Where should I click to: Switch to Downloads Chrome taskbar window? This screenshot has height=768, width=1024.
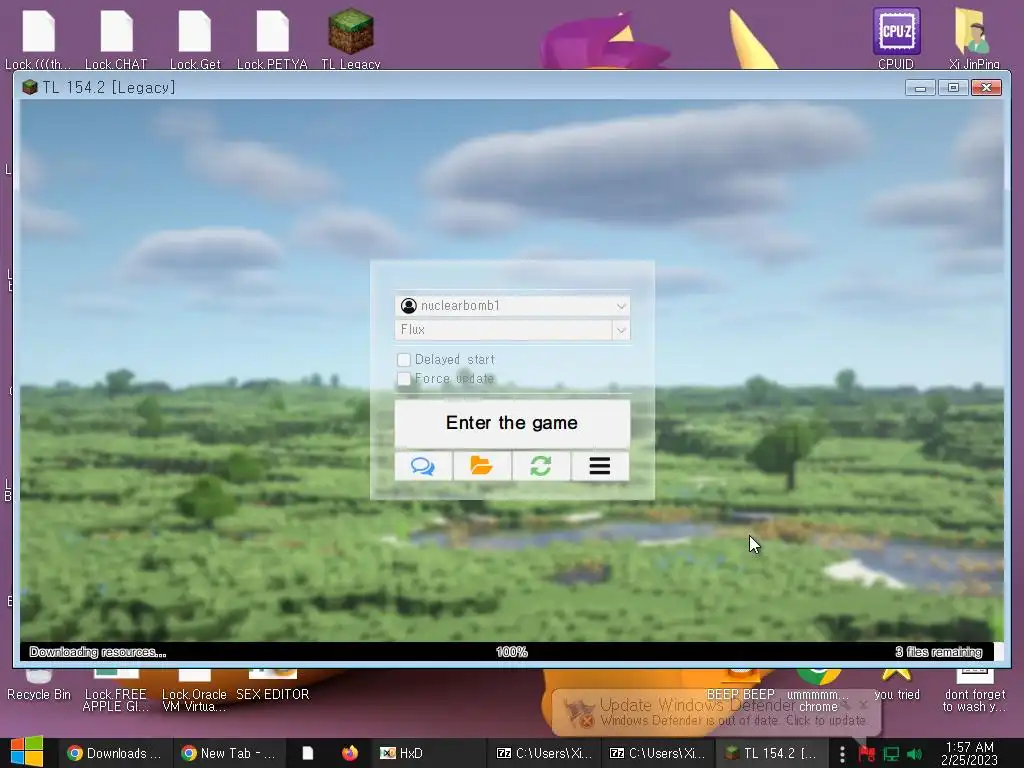114,753
